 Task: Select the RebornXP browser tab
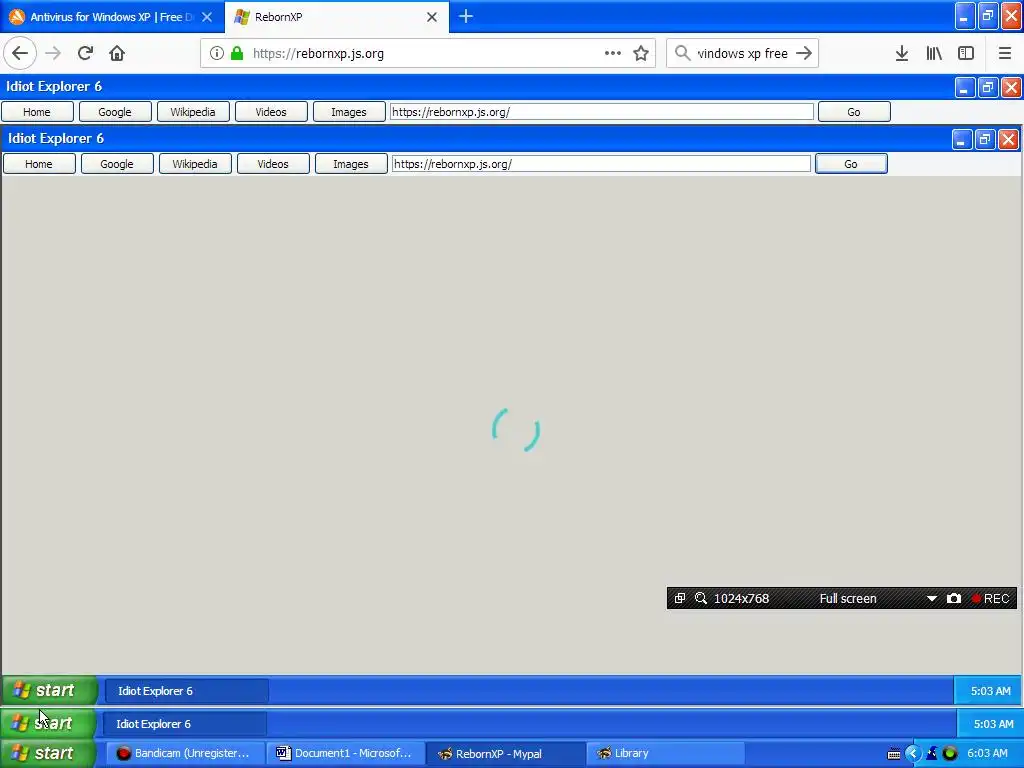point(337,17)
